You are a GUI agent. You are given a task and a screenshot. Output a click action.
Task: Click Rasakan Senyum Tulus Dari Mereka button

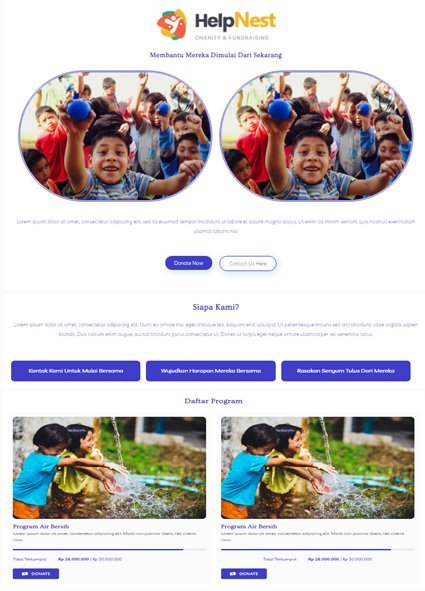coord(346,371)
